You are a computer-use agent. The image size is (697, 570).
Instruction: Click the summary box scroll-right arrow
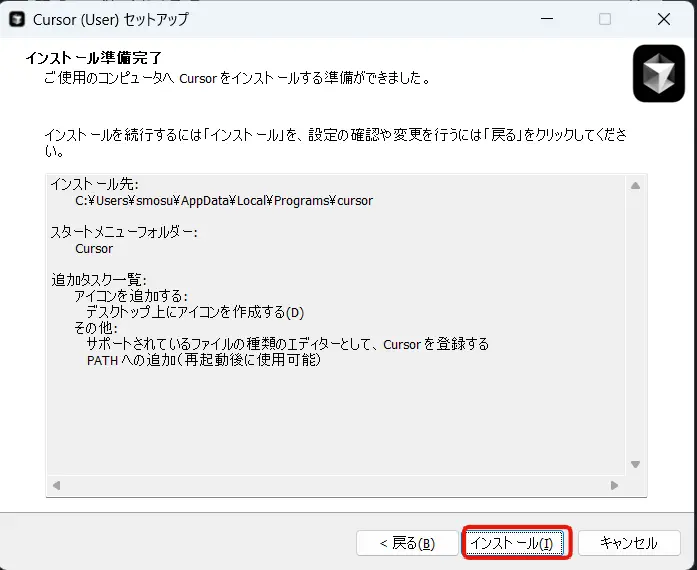pos(614,485)
